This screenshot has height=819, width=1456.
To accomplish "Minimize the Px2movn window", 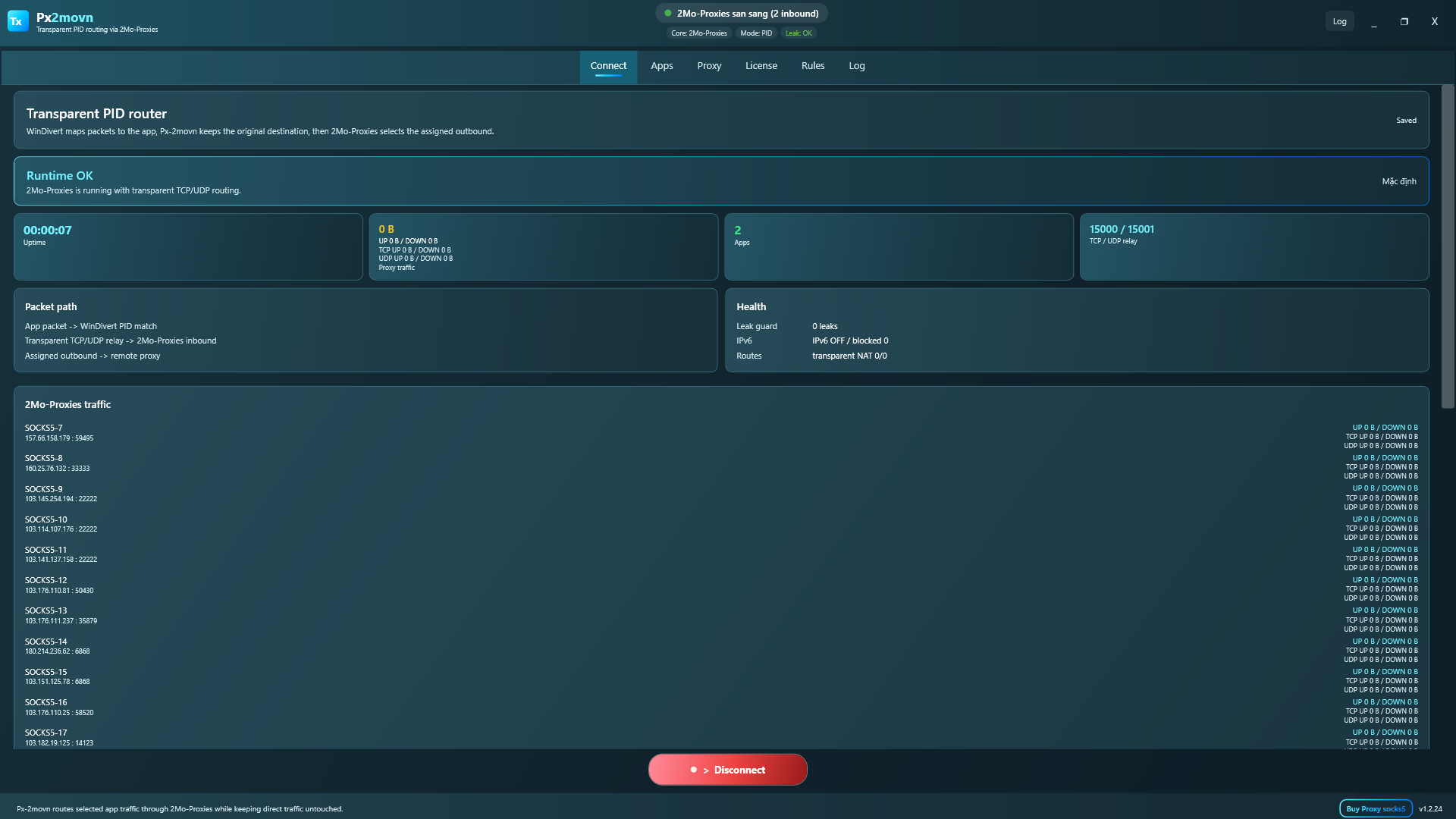I will [x=1374, y=21].
